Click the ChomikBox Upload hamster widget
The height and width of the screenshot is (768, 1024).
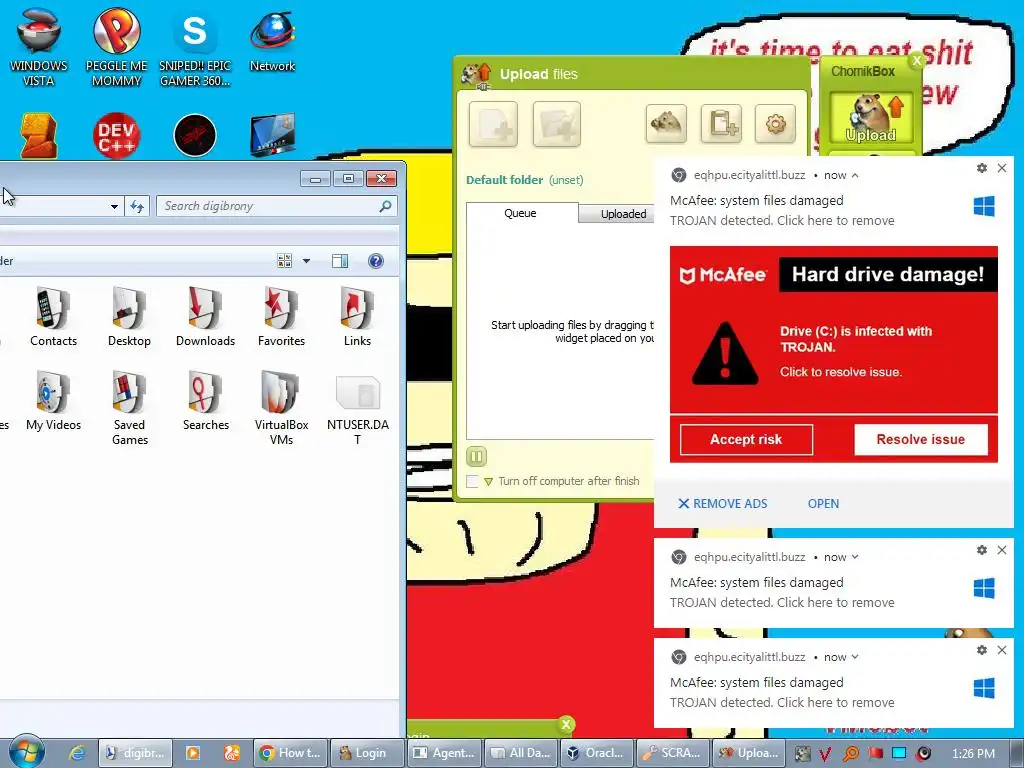(x=871, y=118)
